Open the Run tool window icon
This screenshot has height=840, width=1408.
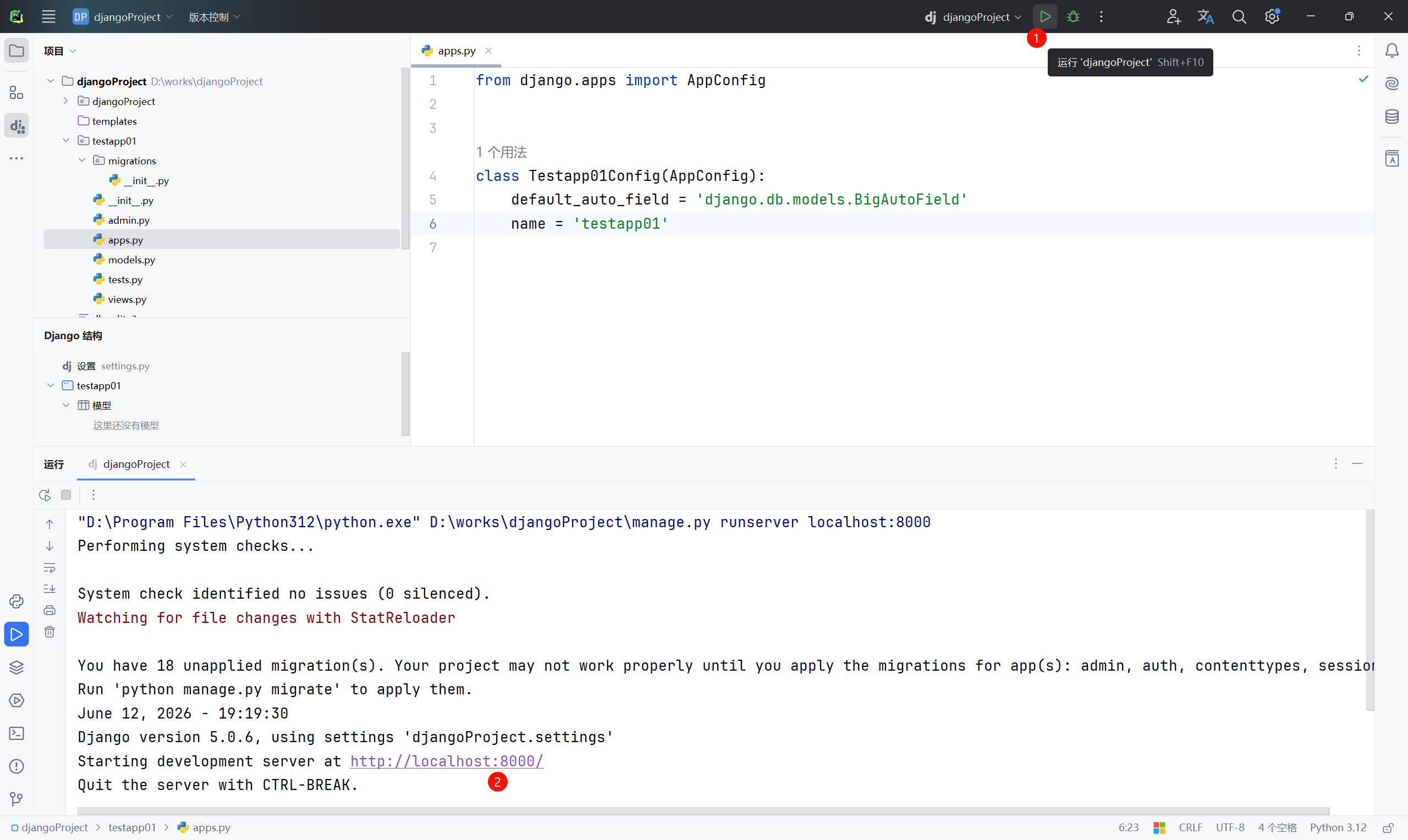pyautogui.click(x=16, y=634)
